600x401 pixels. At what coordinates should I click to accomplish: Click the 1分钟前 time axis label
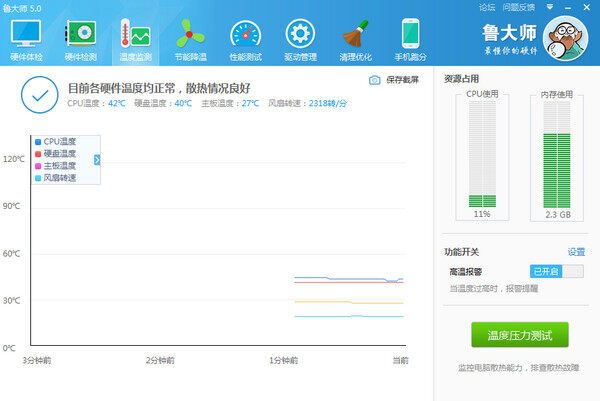(284, 360)
